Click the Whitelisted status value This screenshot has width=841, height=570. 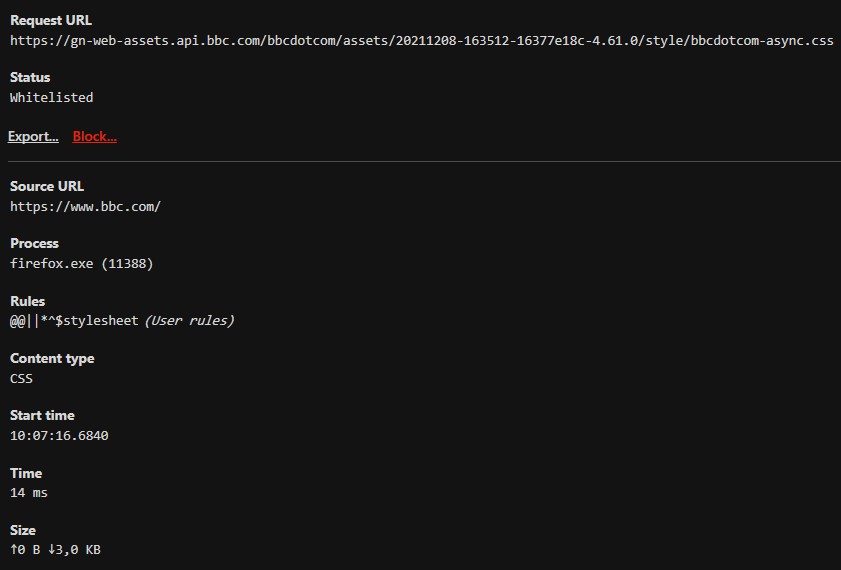point(51,98)
